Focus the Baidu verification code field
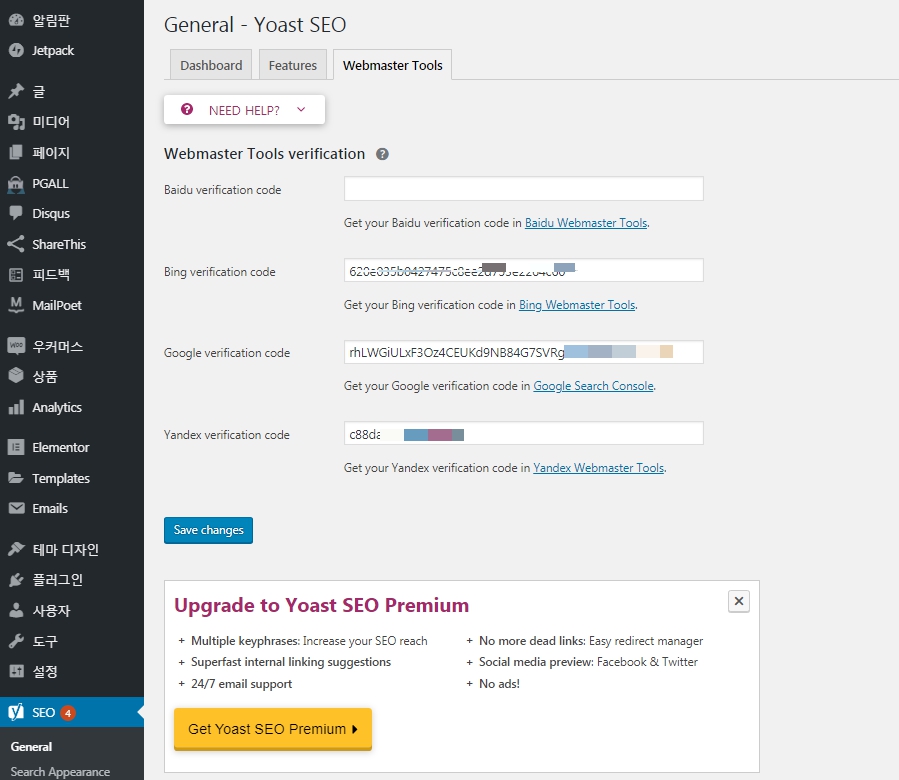Viewport: 899px width, 780px height. point(523,189)
